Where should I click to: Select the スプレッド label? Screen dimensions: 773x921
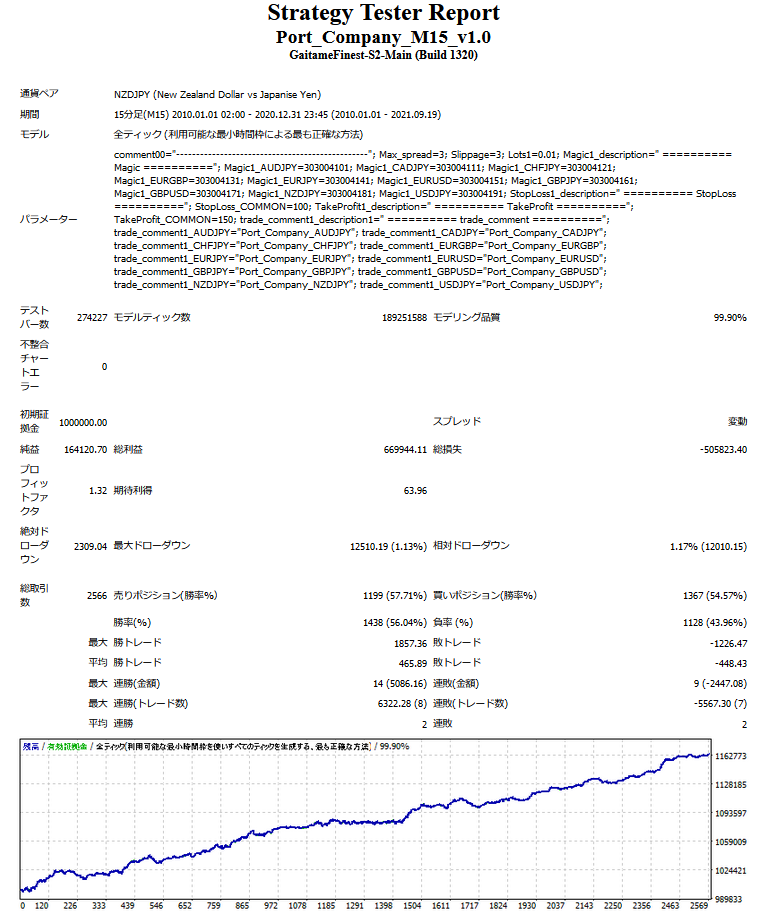coord(457,421)
